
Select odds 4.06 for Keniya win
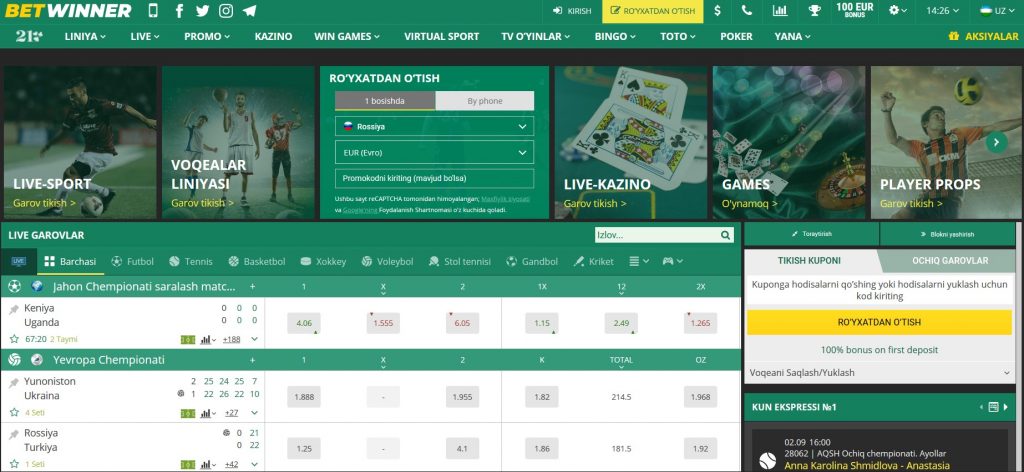pos(304,323)
